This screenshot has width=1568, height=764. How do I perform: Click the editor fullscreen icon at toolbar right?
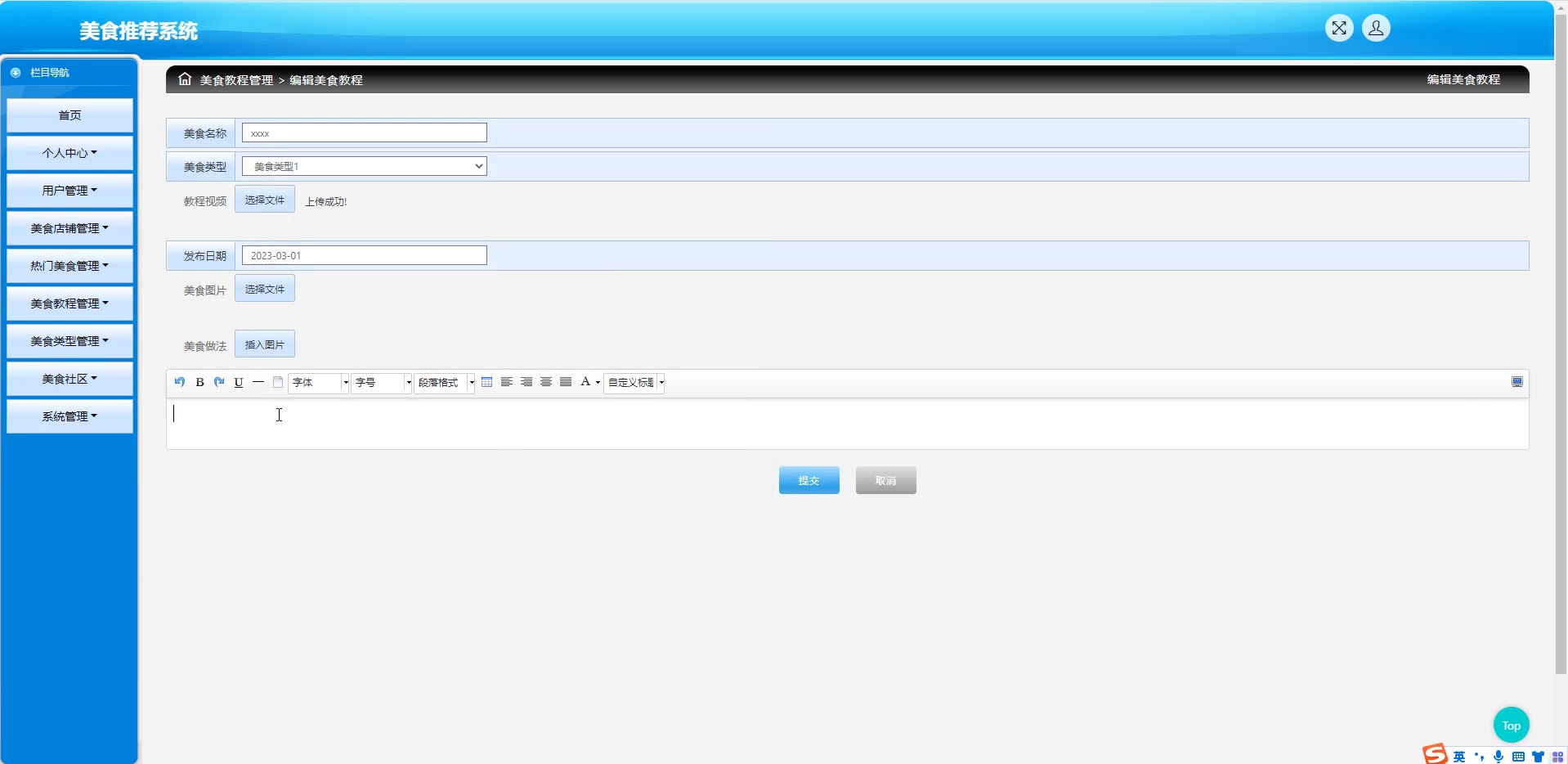pyautogui.click(x=1517, y=382)
